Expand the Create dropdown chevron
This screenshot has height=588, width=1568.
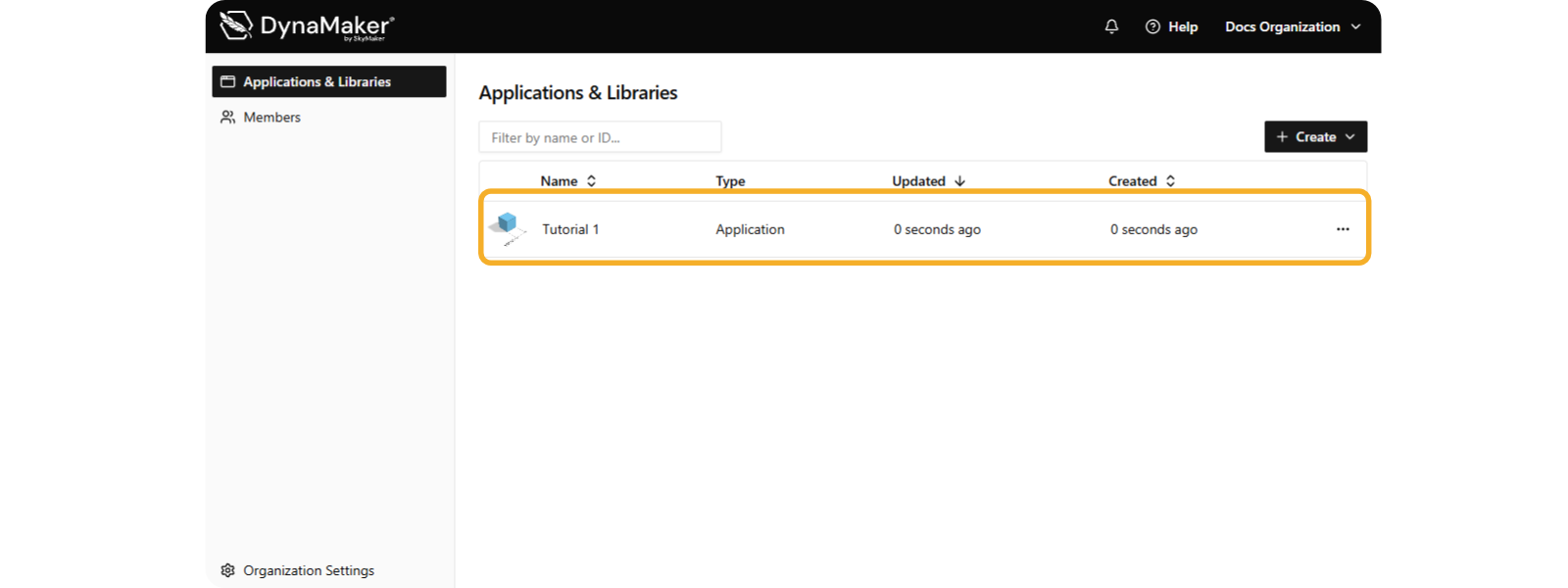click(x=1349, y=137)
